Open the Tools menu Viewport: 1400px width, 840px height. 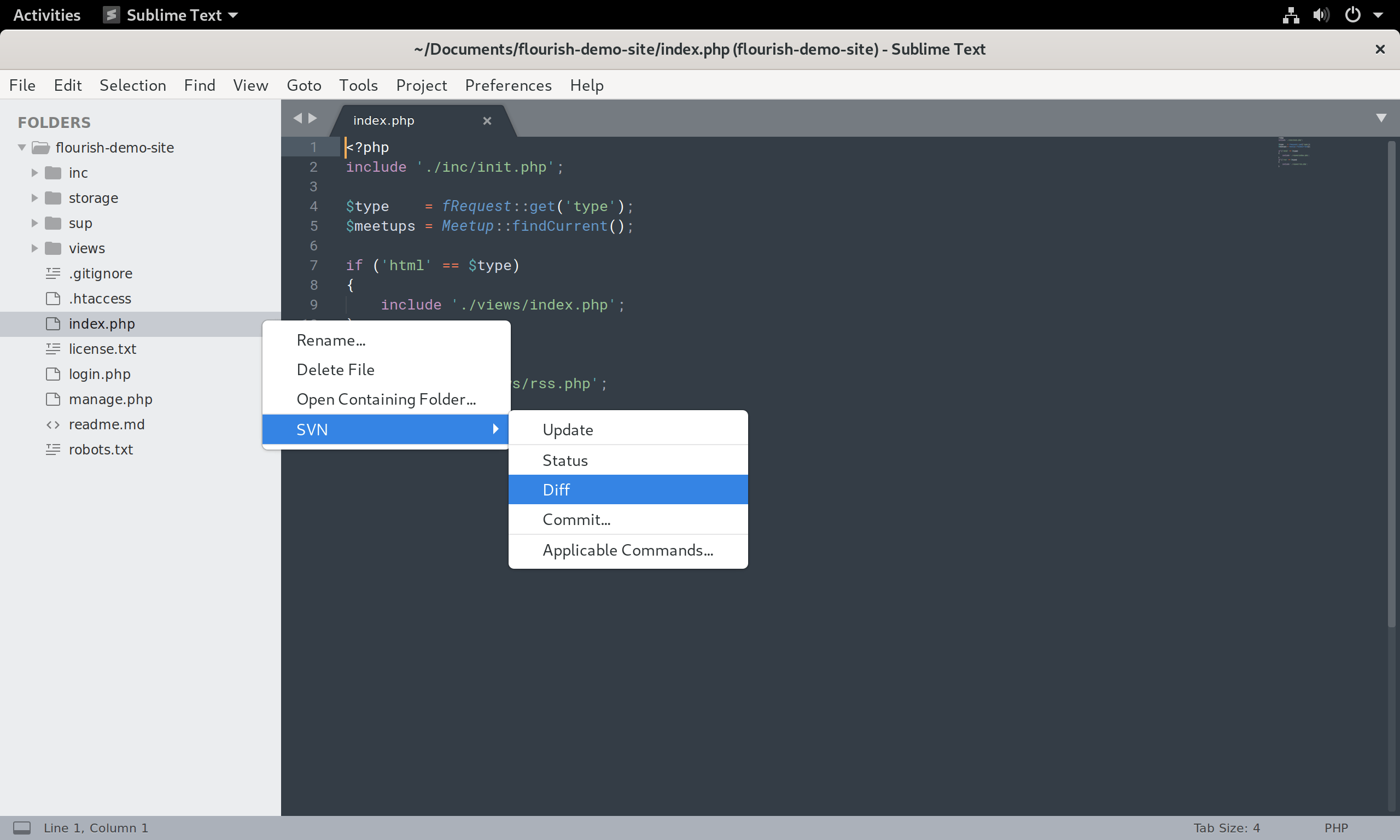(358, 85)
